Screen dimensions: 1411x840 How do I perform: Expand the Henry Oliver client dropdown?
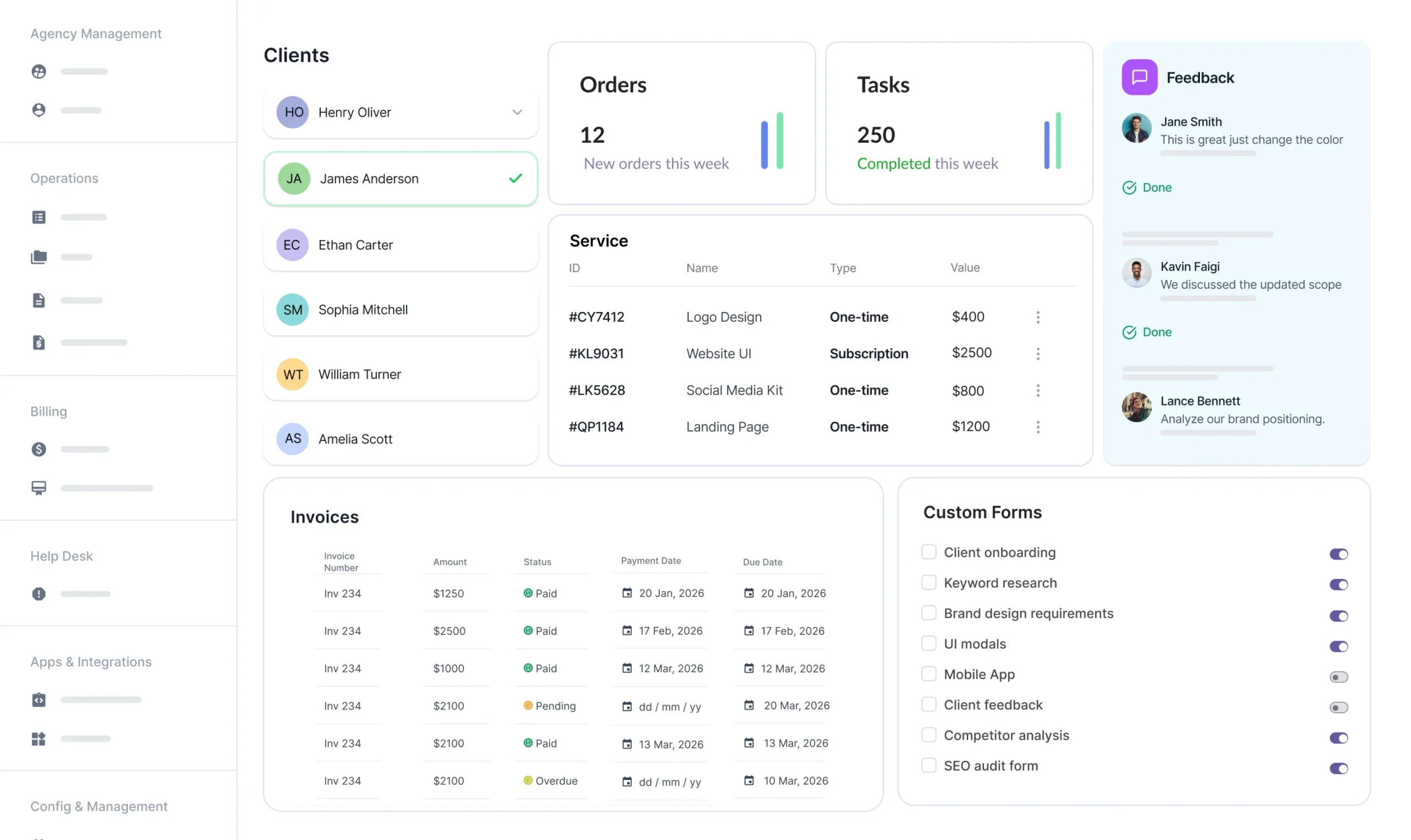(517, 112)
